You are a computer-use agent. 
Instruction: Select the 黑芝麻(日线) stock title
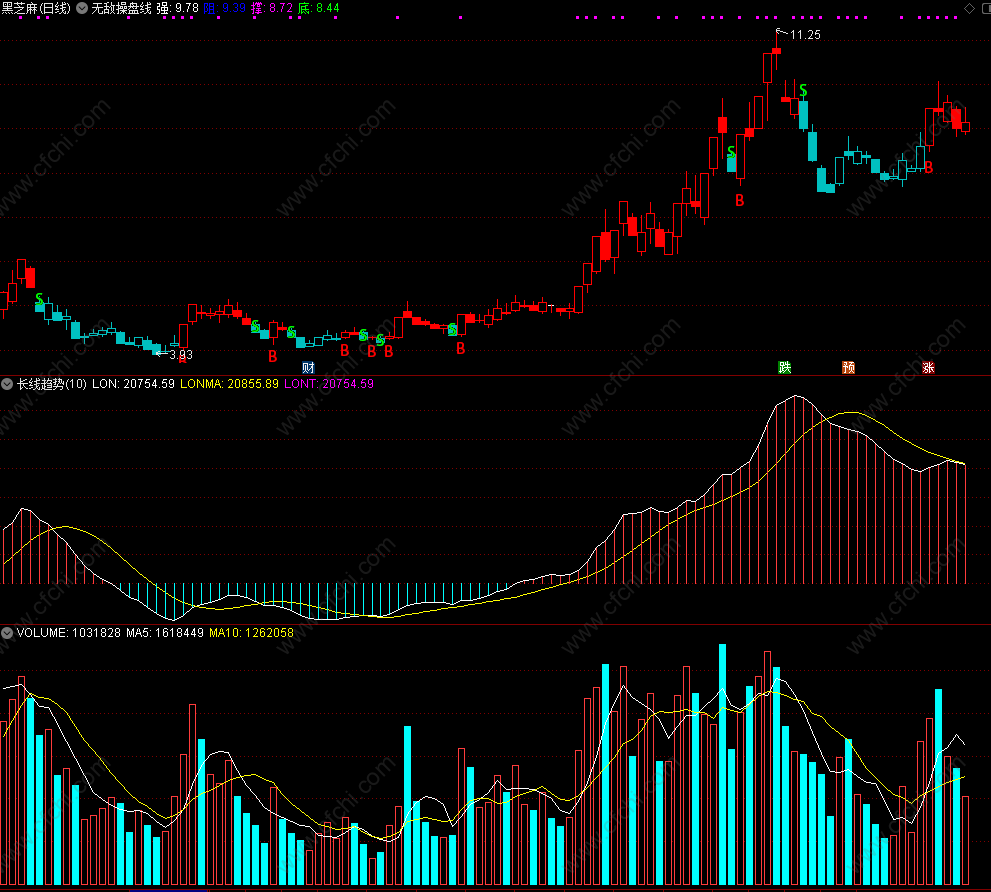tap(36, 8)
